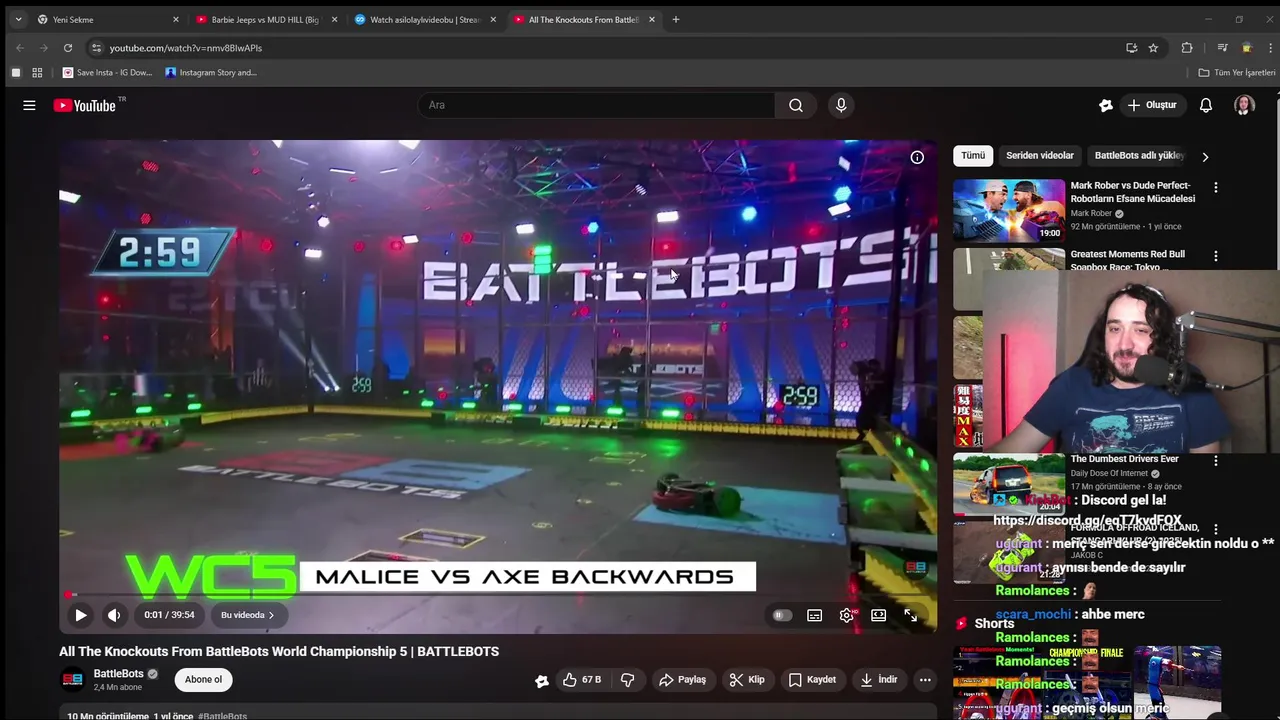Click the search magnifier button

(796, 105)
